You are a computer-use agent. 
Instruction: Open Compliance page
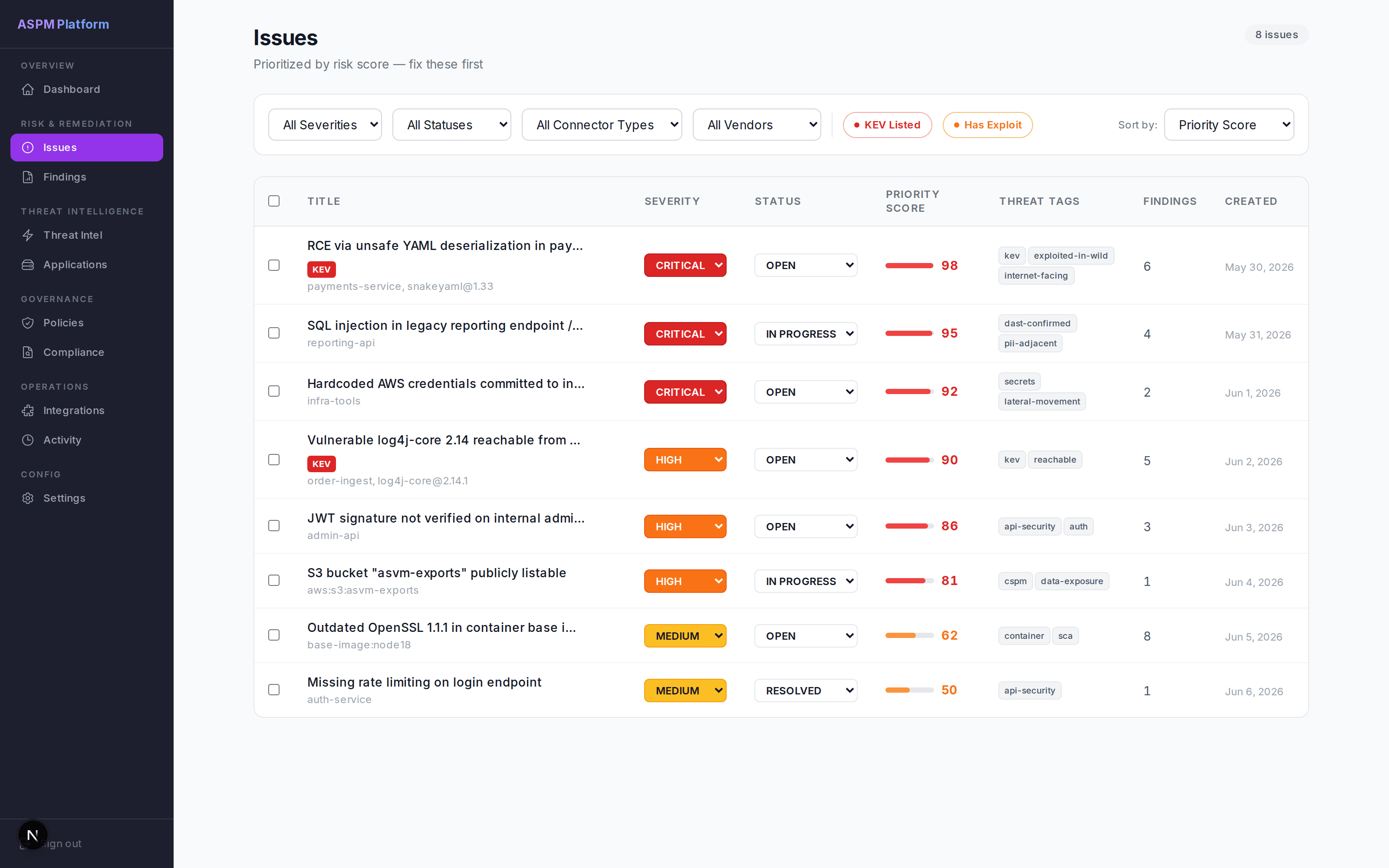(x=87, y=352)
